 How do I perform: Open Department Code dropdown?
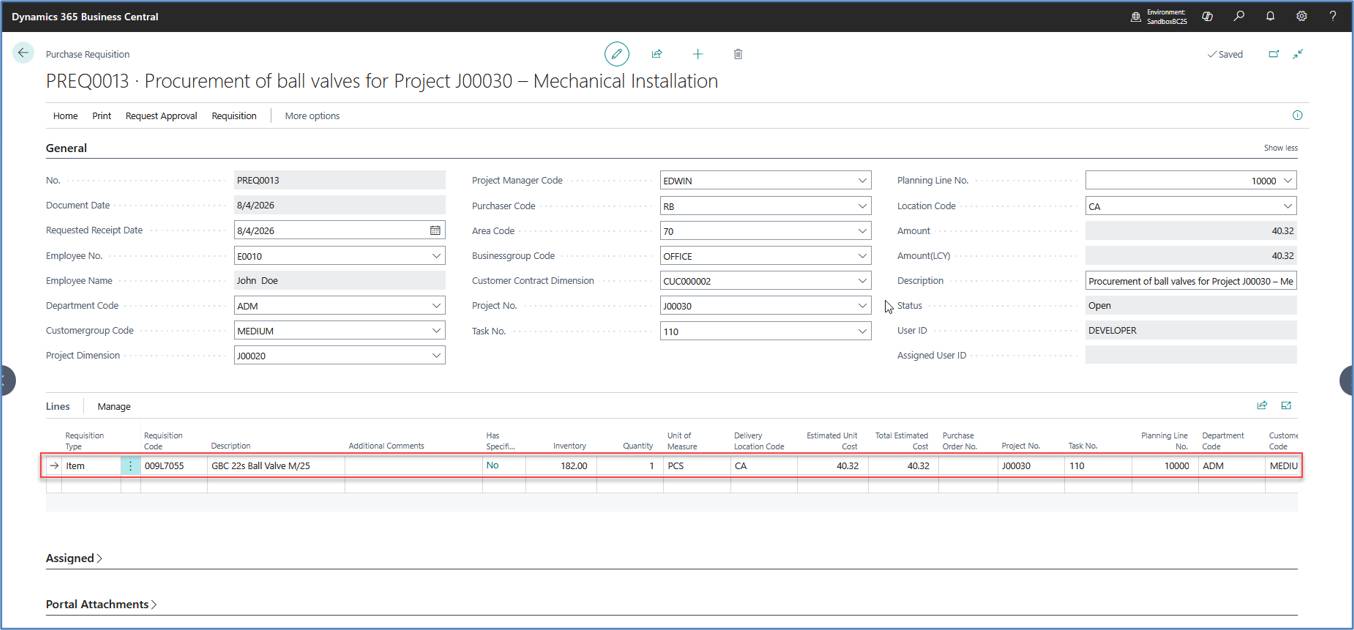[x=436, y=306]
